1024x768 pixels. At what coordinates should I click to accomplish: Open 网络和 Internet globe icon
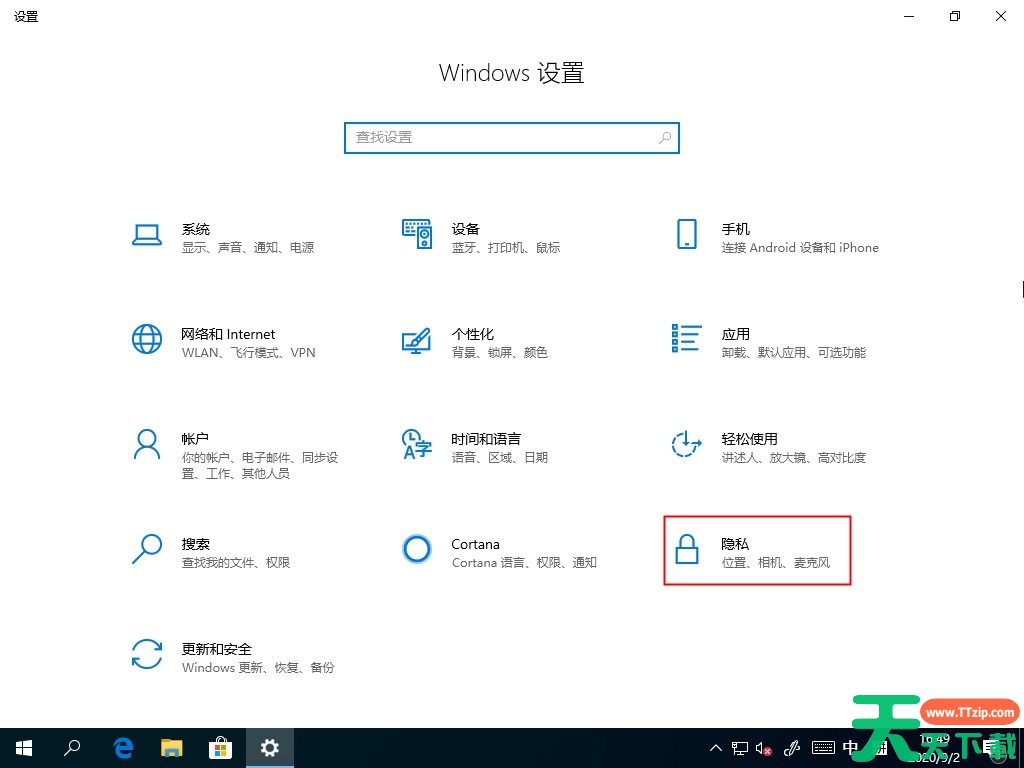click(147, 339)
